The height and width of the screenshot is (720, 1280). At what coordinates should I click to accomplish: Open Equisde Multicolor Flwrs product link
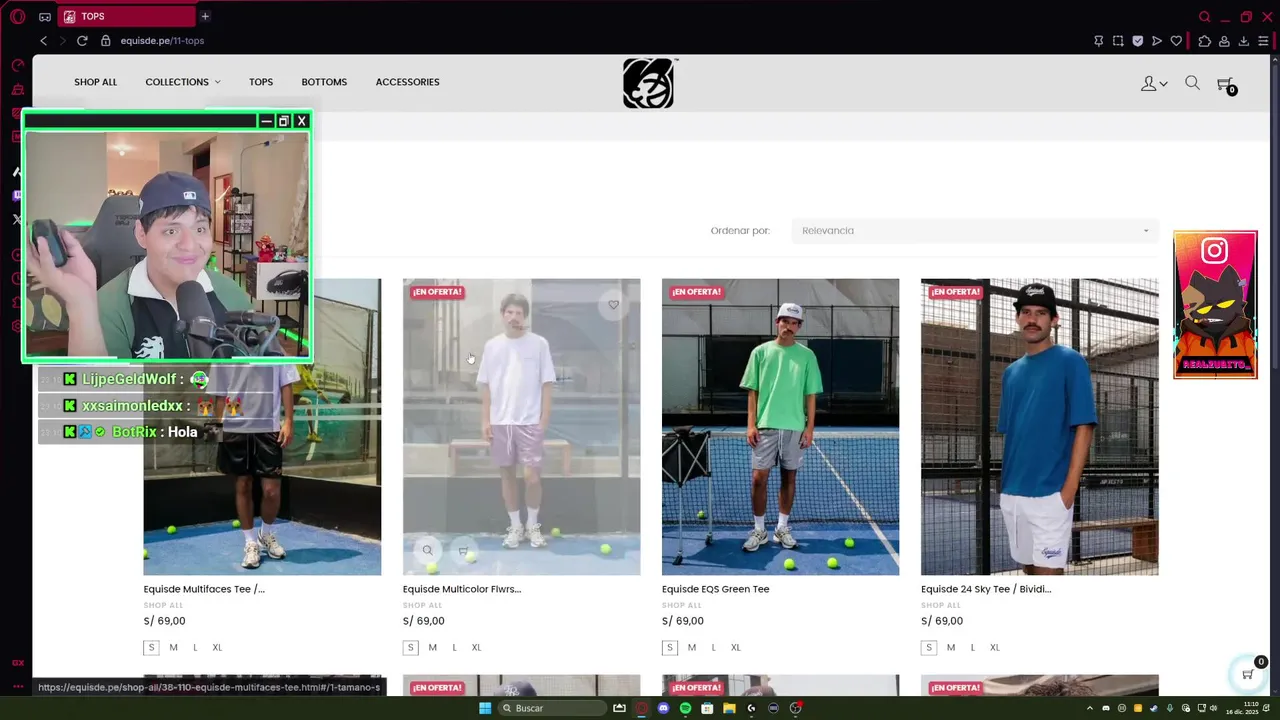coord(462,589)
